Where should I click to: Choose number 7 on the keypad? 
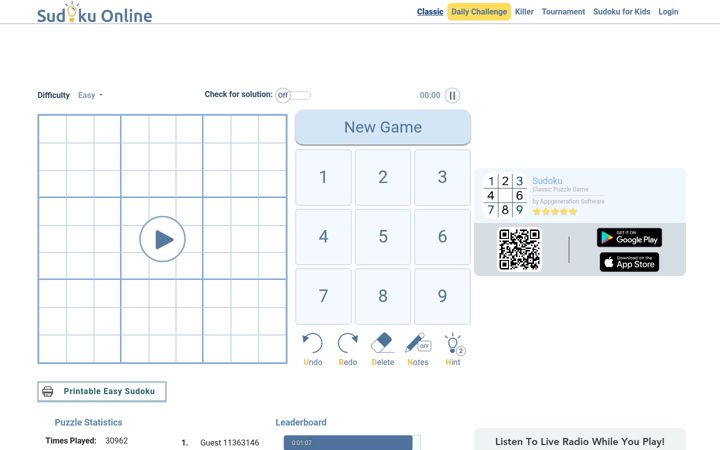point(323,296)
